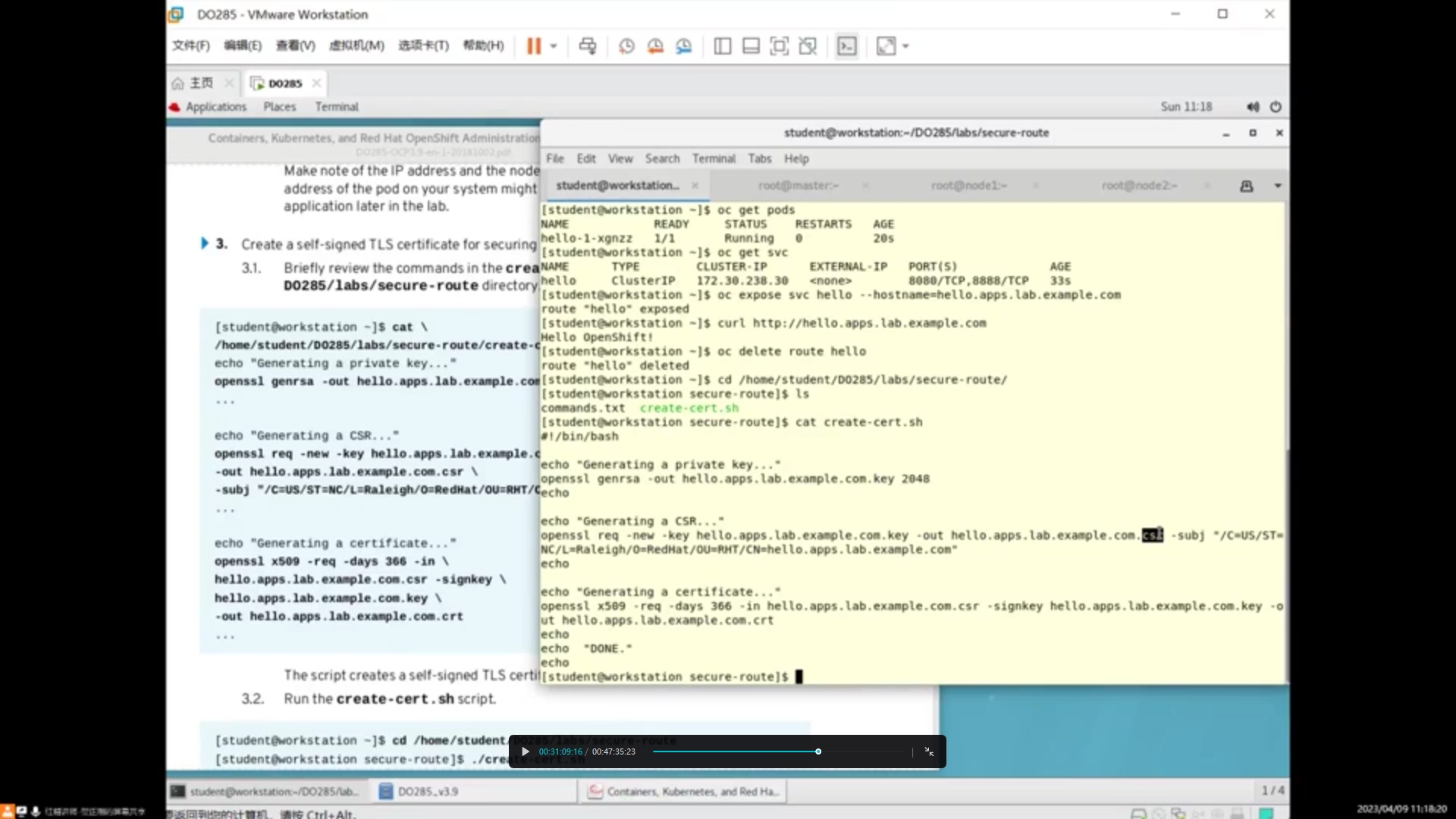Click the console view icon in toolbar

846,46
